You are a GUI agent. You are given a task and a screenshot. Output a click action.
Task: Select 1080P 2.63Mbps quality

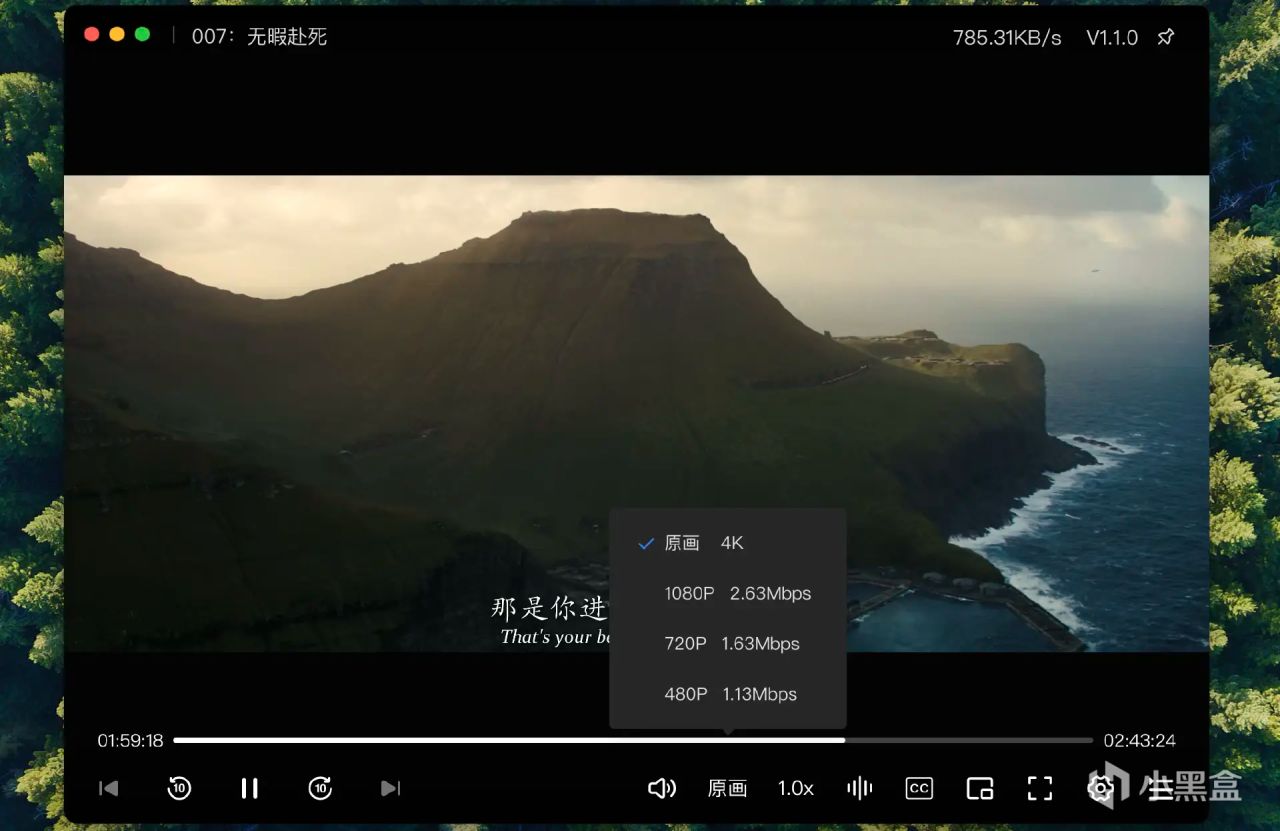[x=728, y=593]
